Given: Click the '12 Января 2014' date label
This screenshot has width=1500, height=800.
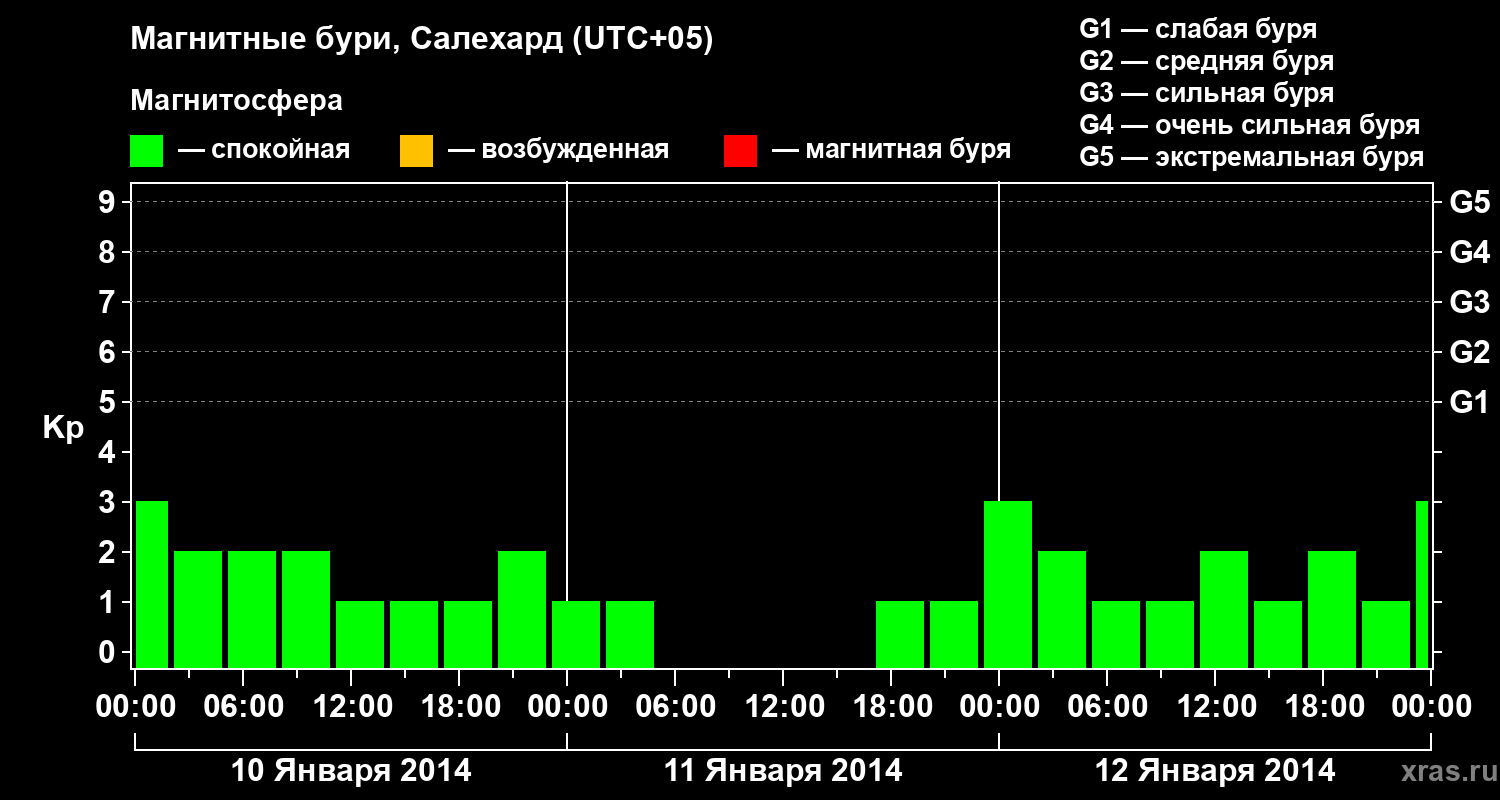Looking at the screenshot, I should [x=1215, y=771].
